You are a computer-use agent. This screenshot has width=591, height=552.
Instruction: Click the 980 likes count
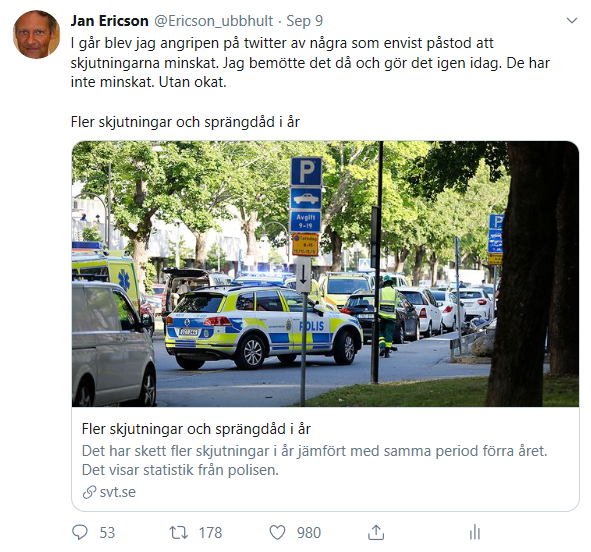pyautogui.click(x=309, y=533)
